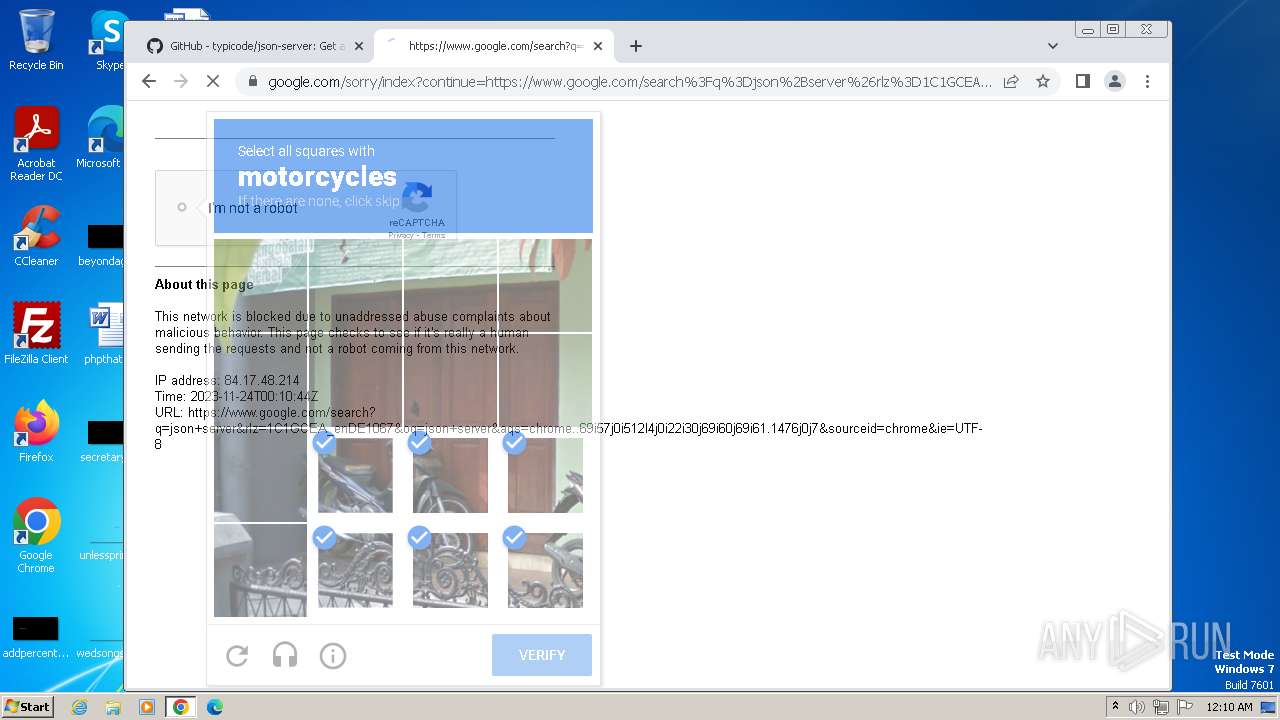
Task: Click the taskbar clock showing 12:10 AM
Action: [x=1229, y=707]
